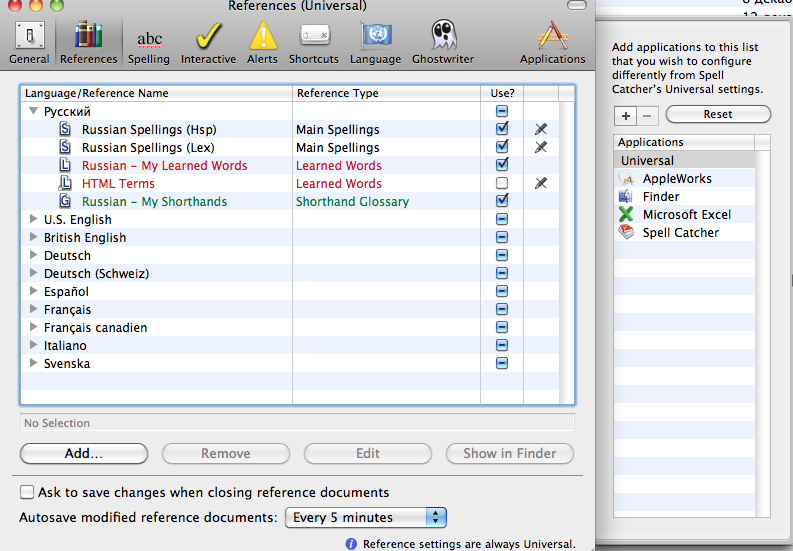This screenshot has height=551, width=793.
Task: Collapse the Русский language group
Action: pos(34,112)
